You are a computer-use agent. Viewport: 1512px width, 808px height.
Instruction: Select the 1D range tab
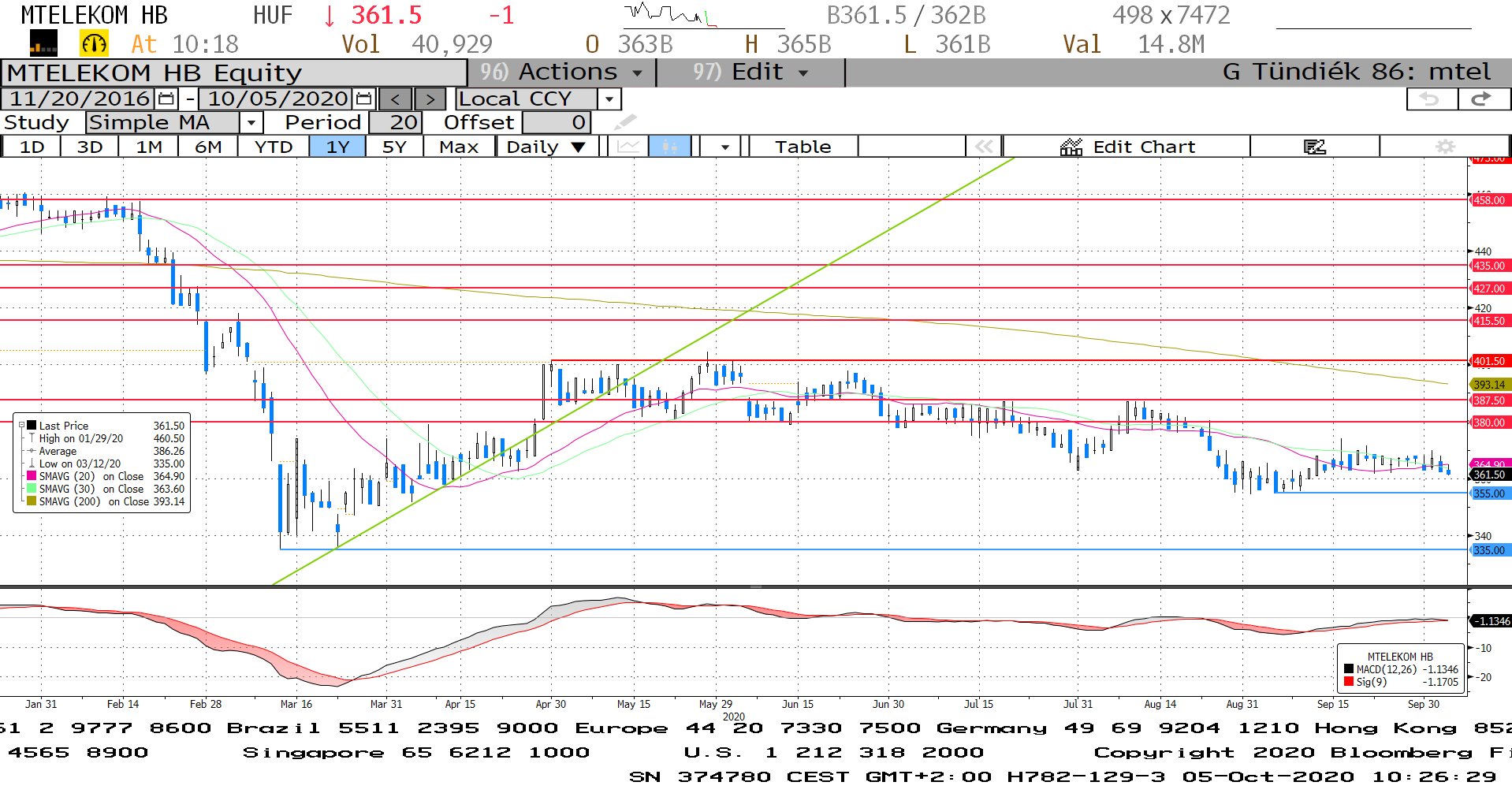pos(32,147)
